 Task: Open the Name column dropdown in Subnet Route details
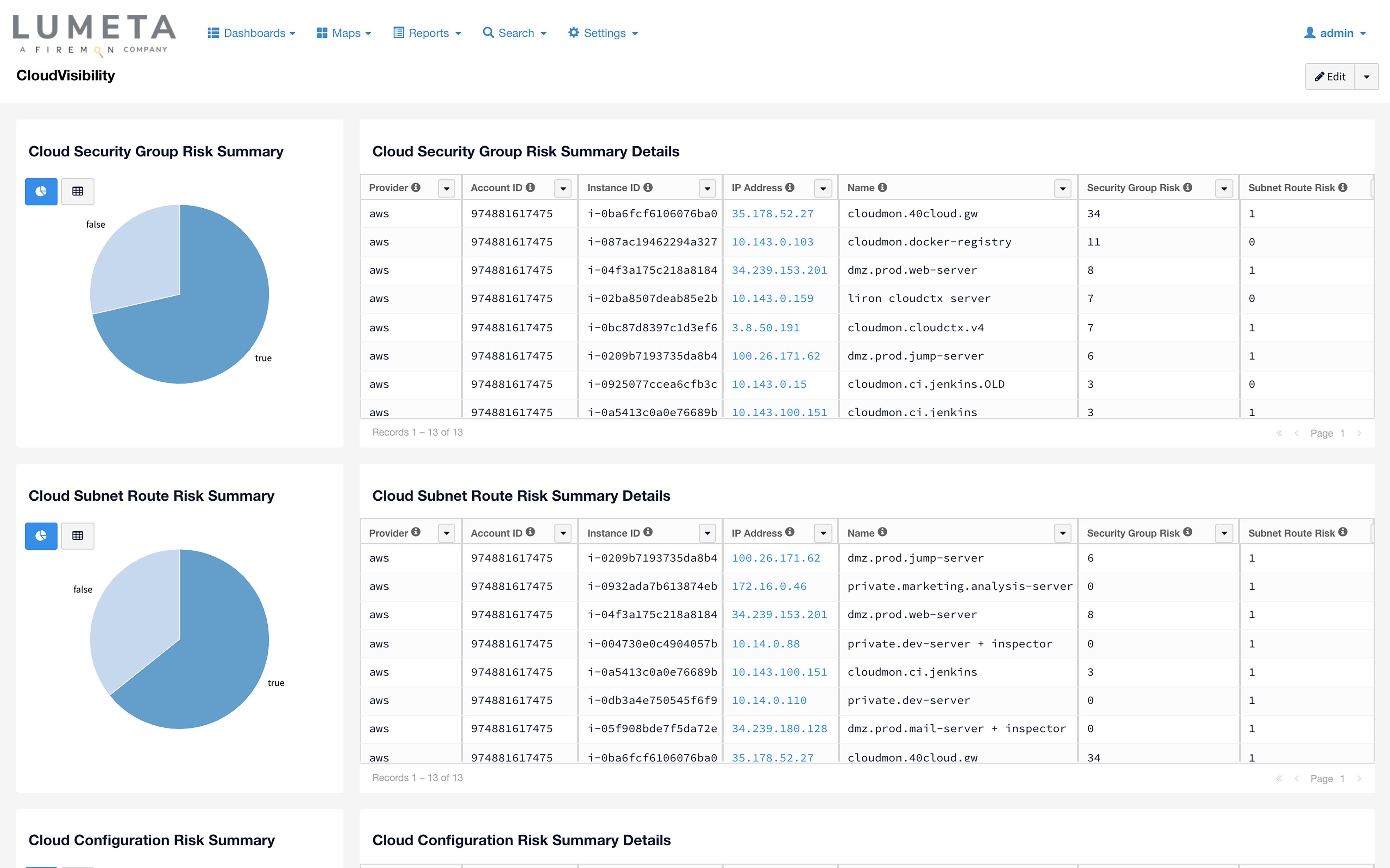pyautogui.click(x=1062, y=533)
